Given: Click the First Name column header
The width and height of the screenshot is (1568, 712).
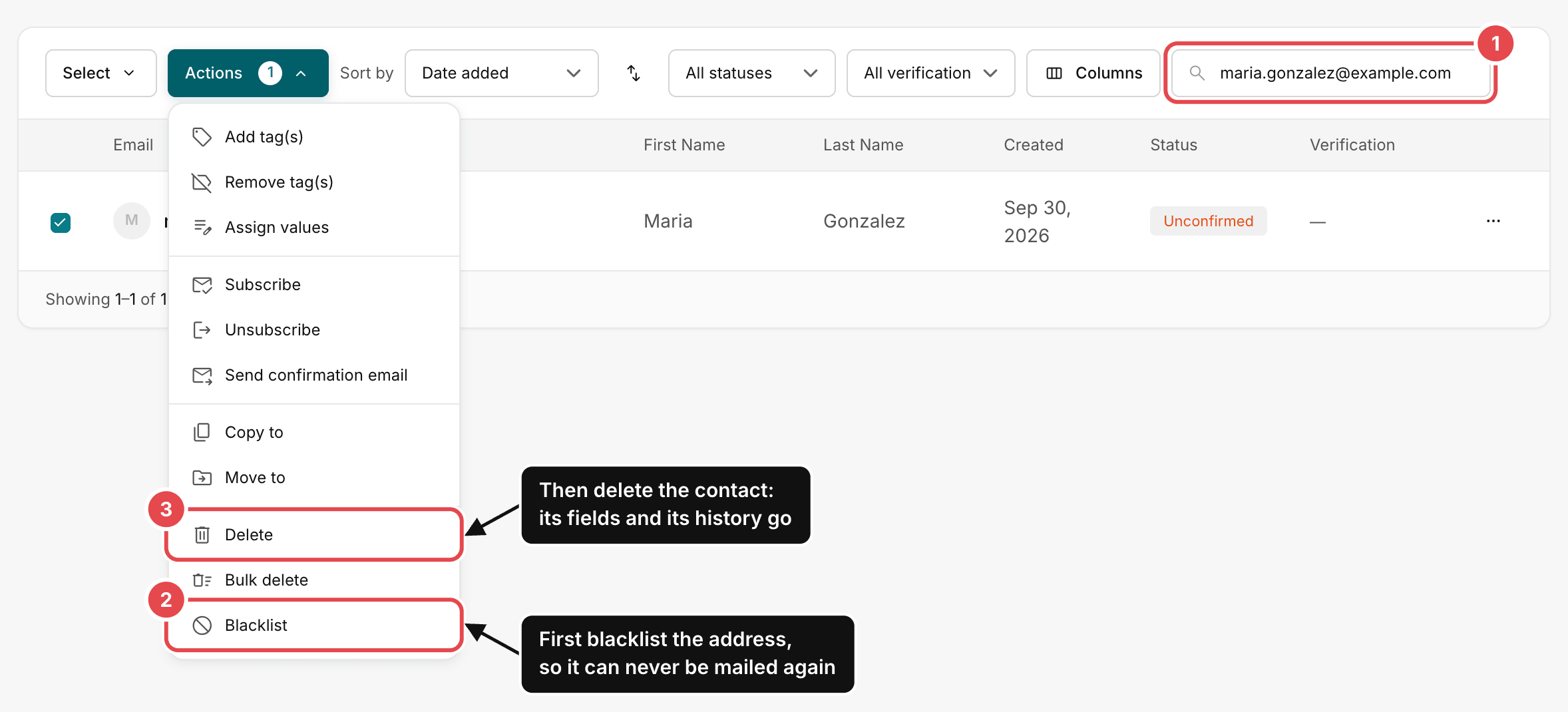Looking at the screenshot, I should 684,145.
